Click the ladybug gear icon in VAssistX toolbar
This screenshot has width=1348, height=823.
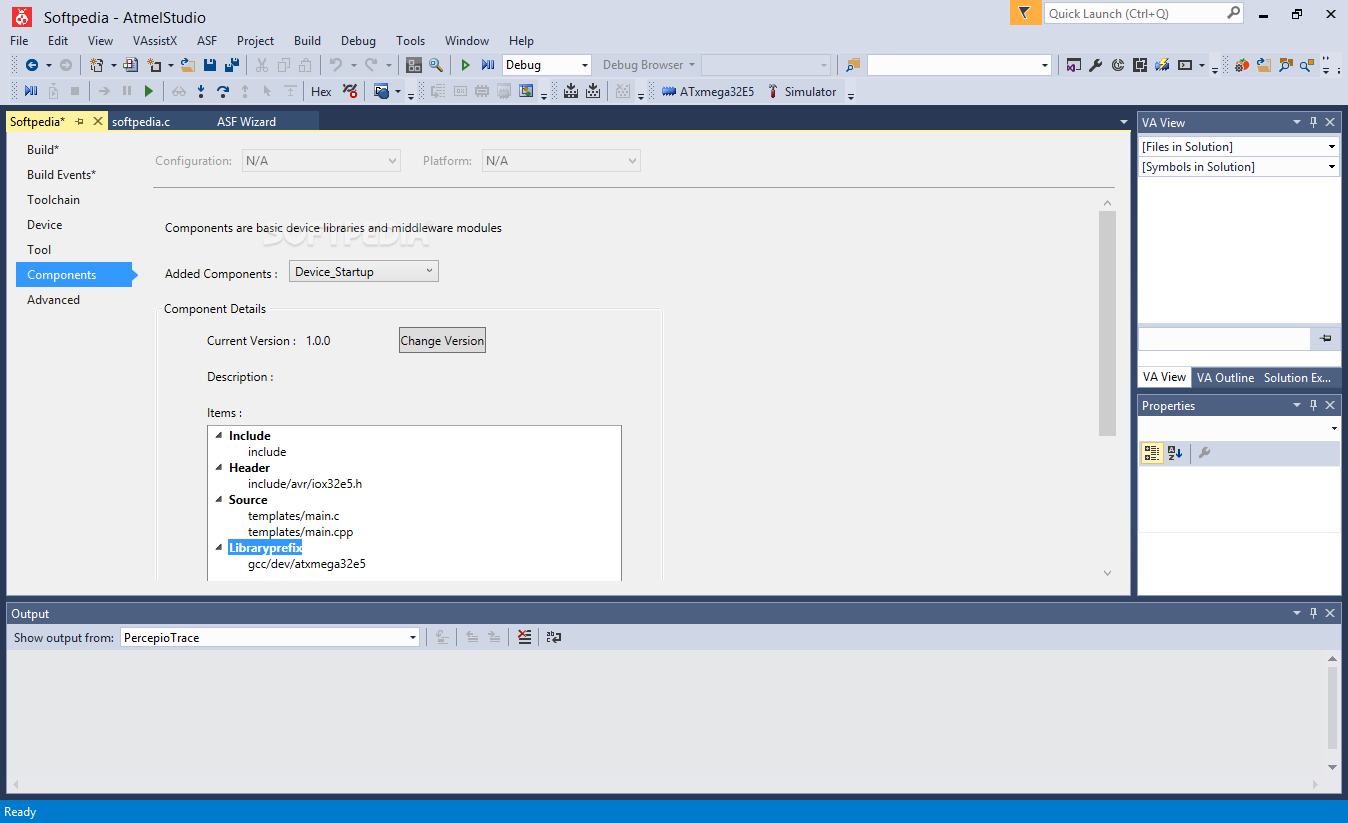[x=1242, y=65]
